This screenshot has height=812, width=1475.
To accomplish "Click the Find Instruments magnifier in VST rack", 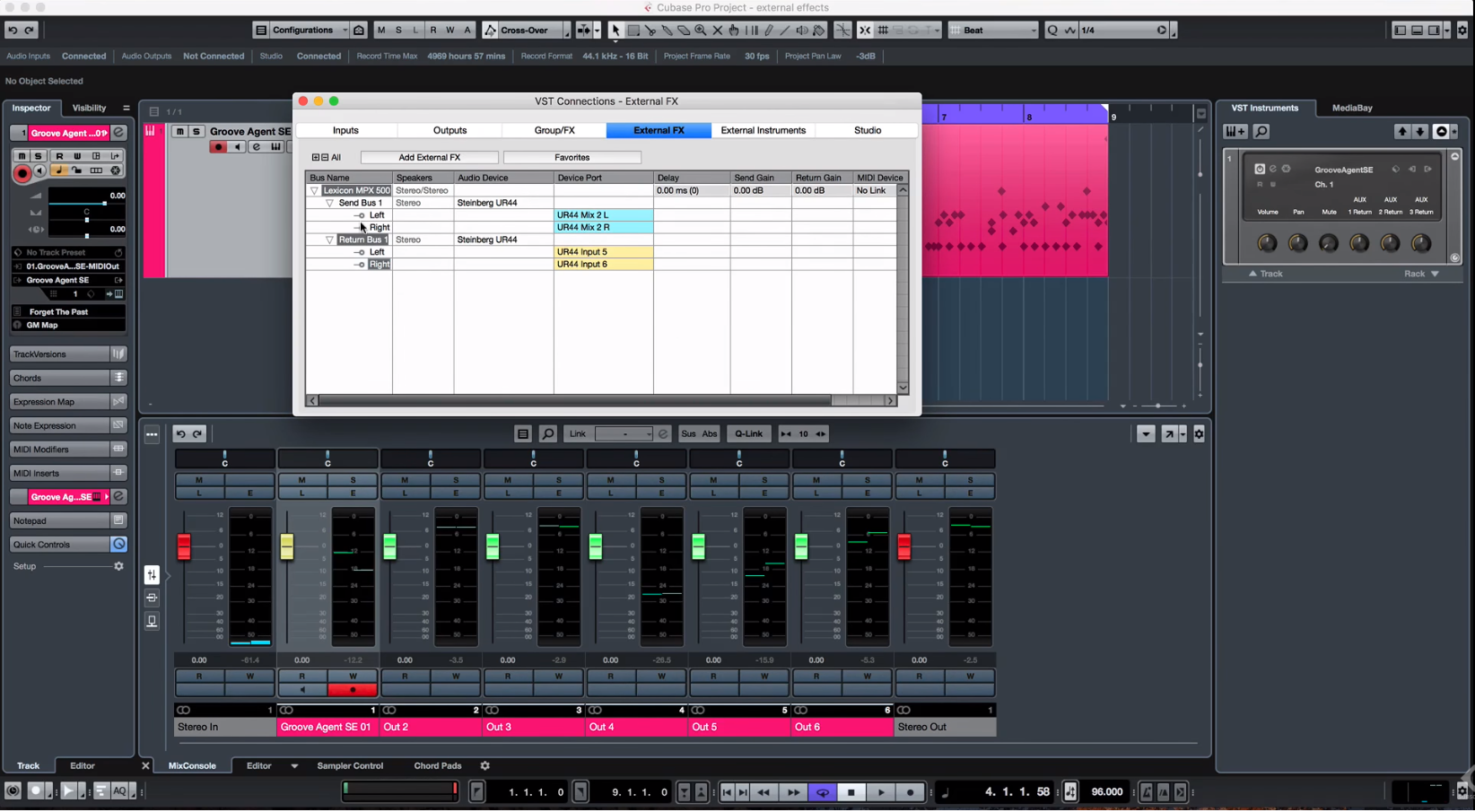I will pos(1261,132).
